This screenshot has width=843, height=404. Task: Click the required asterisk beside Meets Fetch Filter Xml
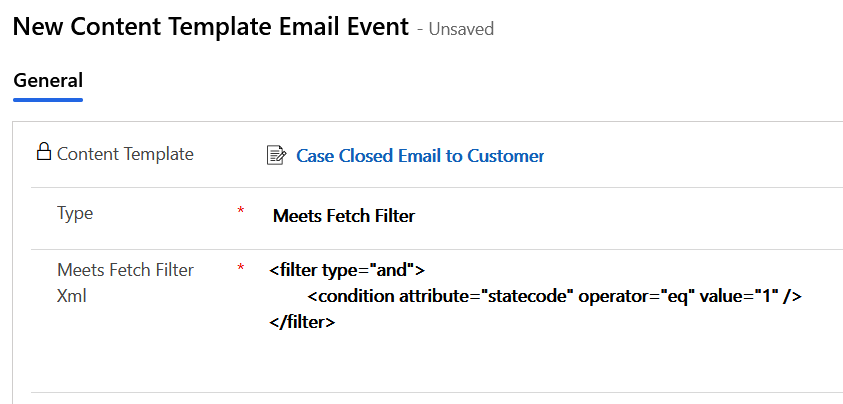coord(240,268)
